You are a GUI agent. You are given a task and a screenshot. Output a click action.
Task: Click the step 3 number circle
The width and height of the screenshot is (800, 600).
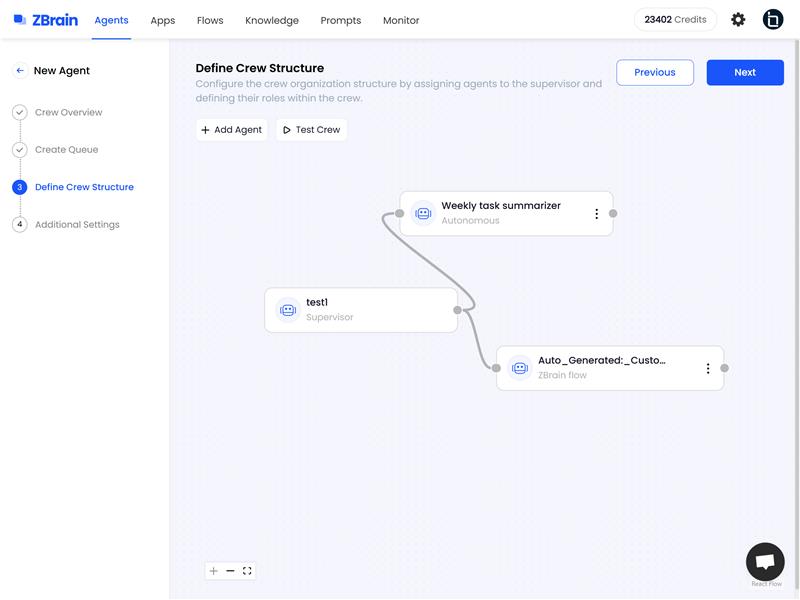tap(19, 187)
